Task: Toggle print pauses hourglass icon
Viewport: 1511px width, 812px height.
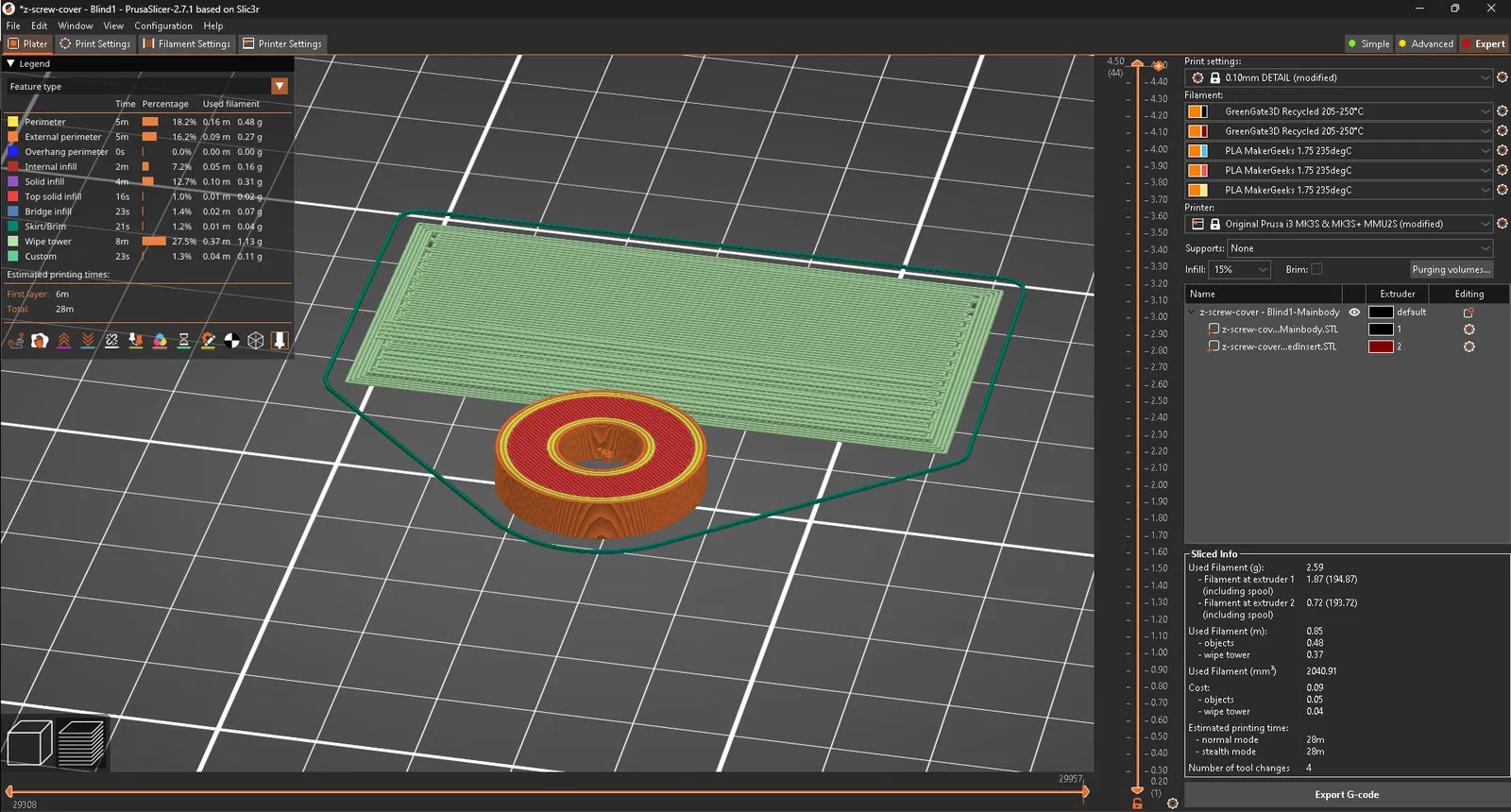Action: [x=184, y=341]
